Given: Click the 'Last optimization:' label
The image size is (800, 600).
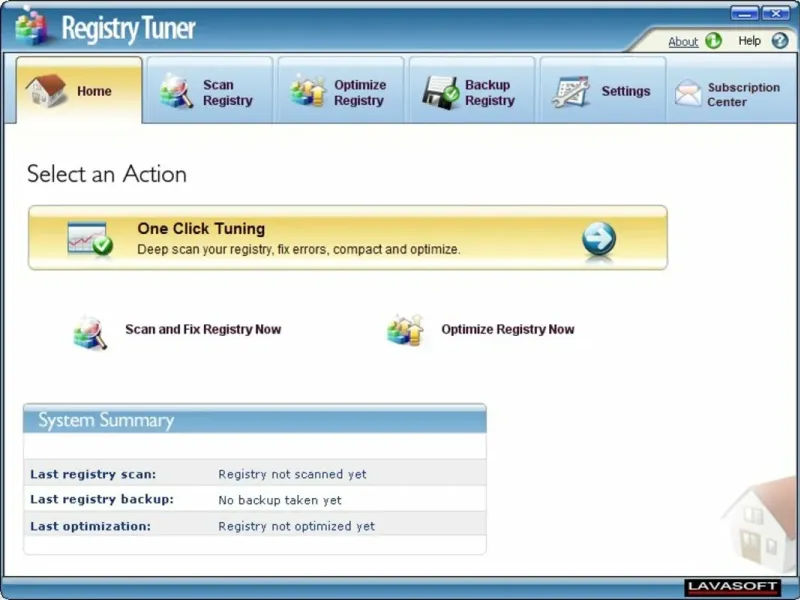Looking at the screenshot, I should [90, 526].
